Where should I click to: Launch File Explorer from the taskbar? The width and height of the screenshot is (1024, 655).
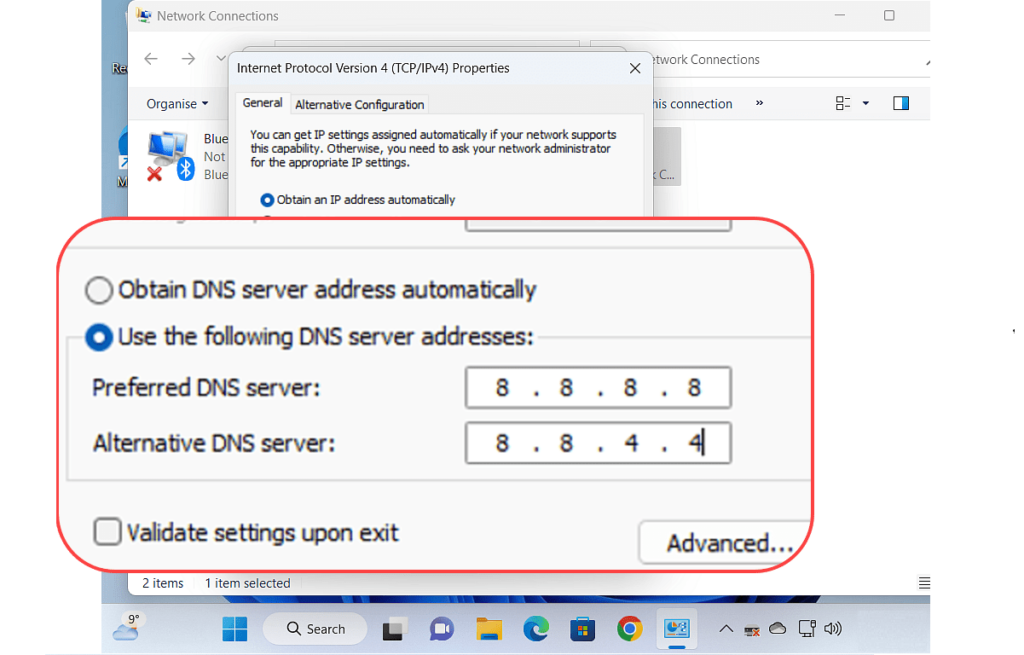[x=489, y=629]
